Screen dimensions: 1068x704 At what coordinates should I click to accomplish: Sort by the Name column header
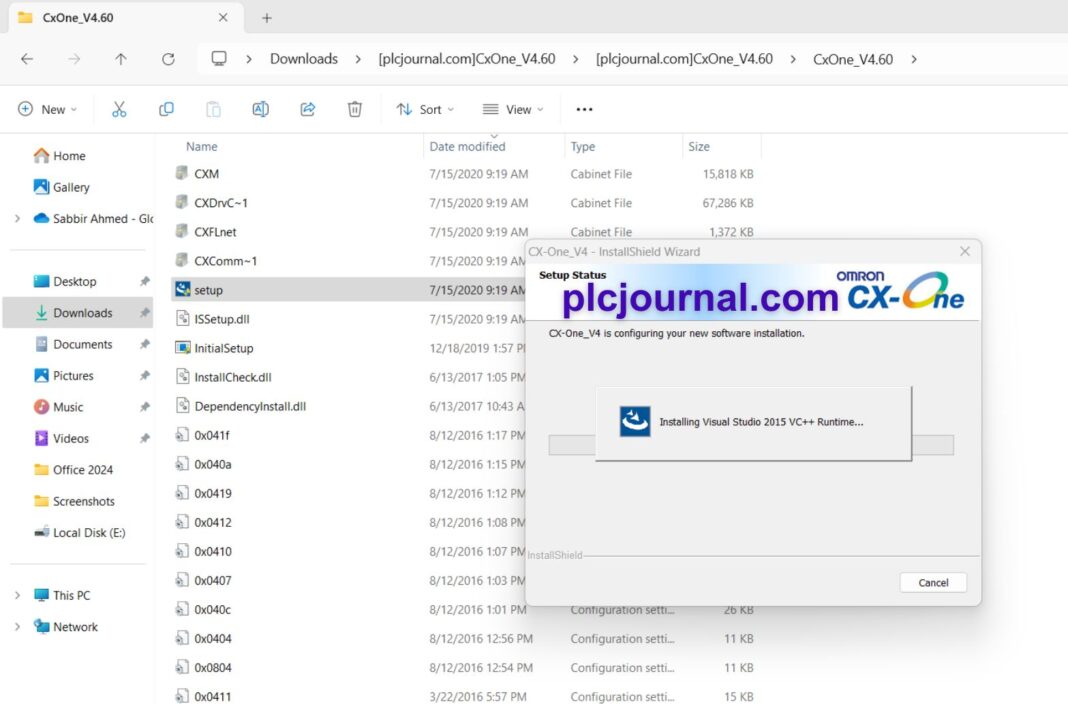click(x=202, y=146)
